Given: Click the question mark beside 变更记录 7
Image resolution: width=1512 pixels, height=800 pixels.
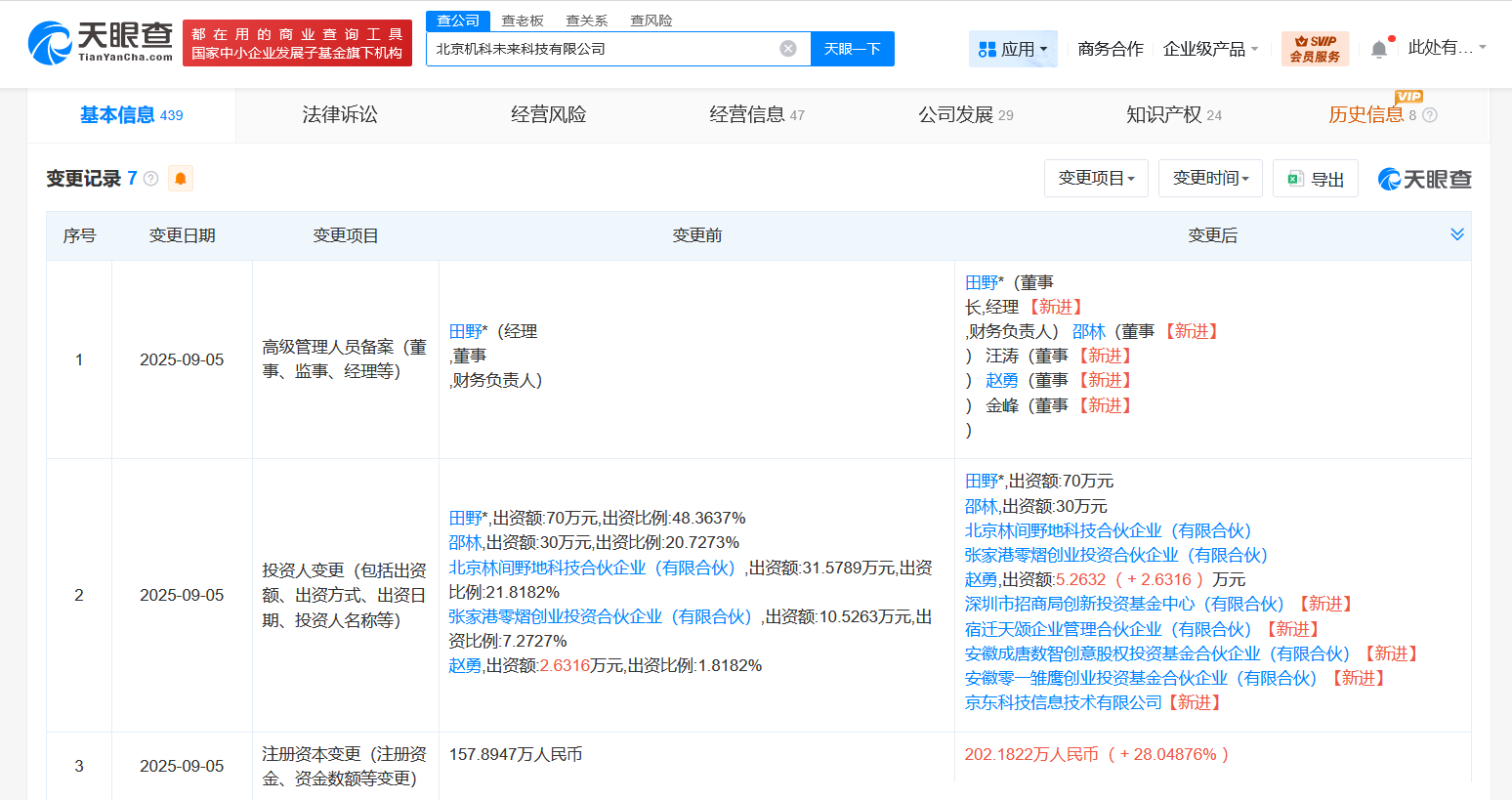Looking at the screenshot, I should point(148,178).
